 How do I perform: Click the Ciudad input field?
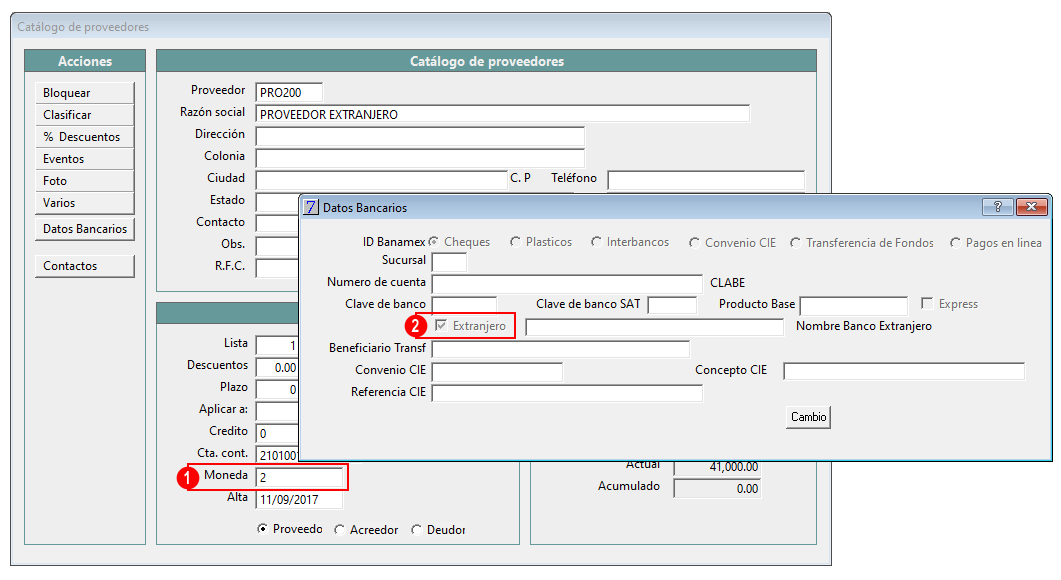click(381, 180)
